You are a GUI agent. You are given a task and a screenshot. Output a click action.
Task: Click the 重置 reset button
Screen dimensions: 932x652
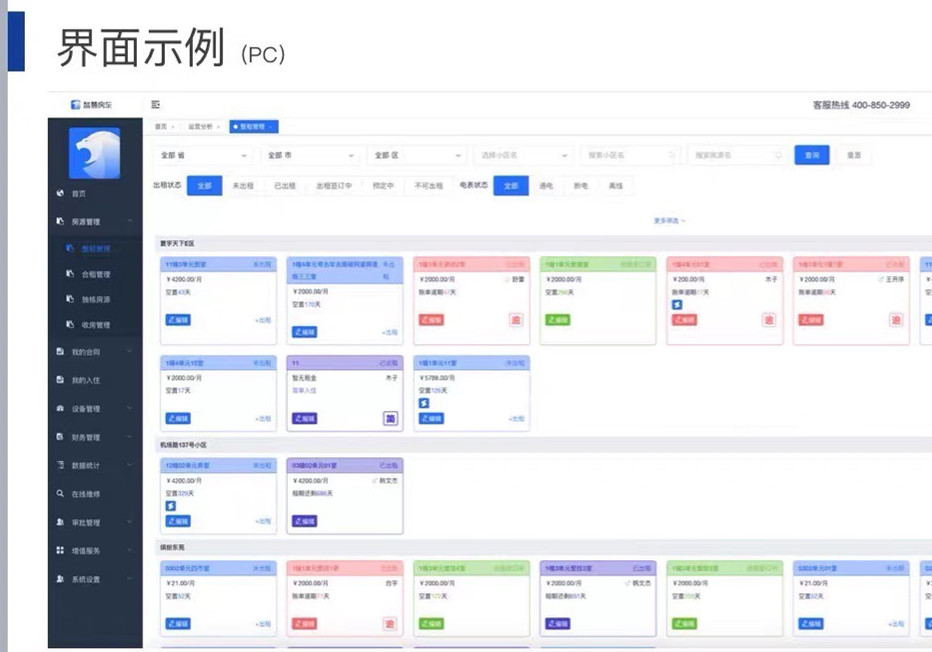click(854, 155)
